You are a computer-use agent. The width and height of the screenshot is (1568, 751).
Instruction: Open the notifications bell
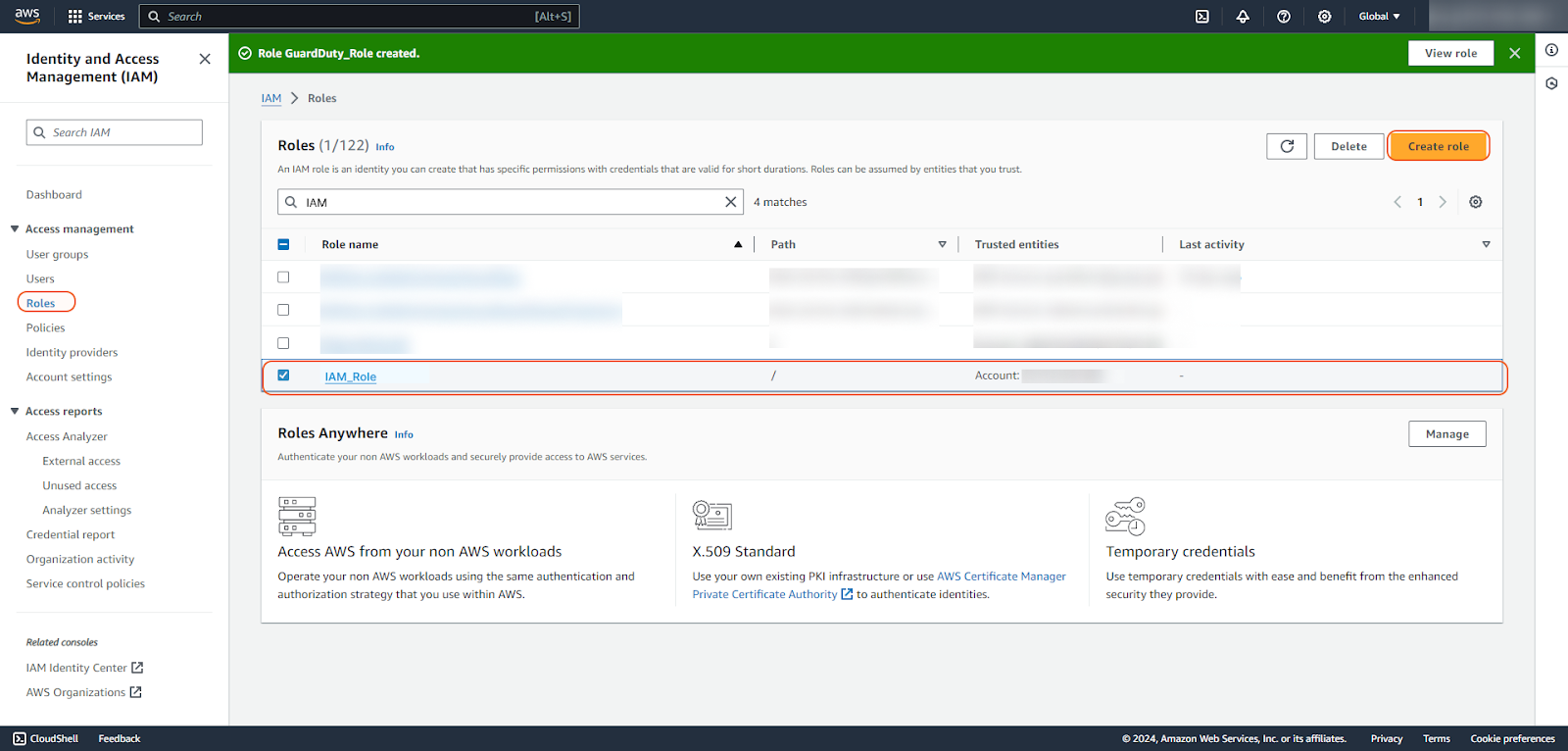coord(1243,17)
